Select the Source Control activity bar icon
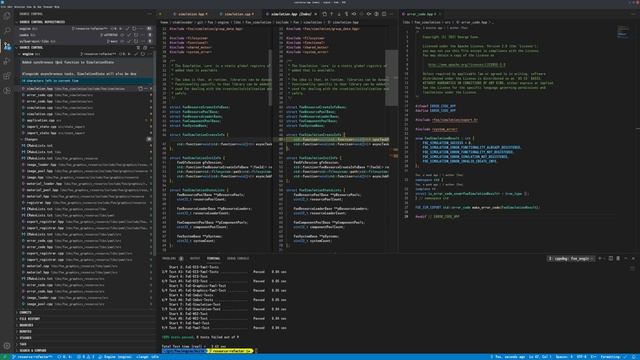This screenshot has width=640, height=360. pyautogui.click(x=7, y=46)
